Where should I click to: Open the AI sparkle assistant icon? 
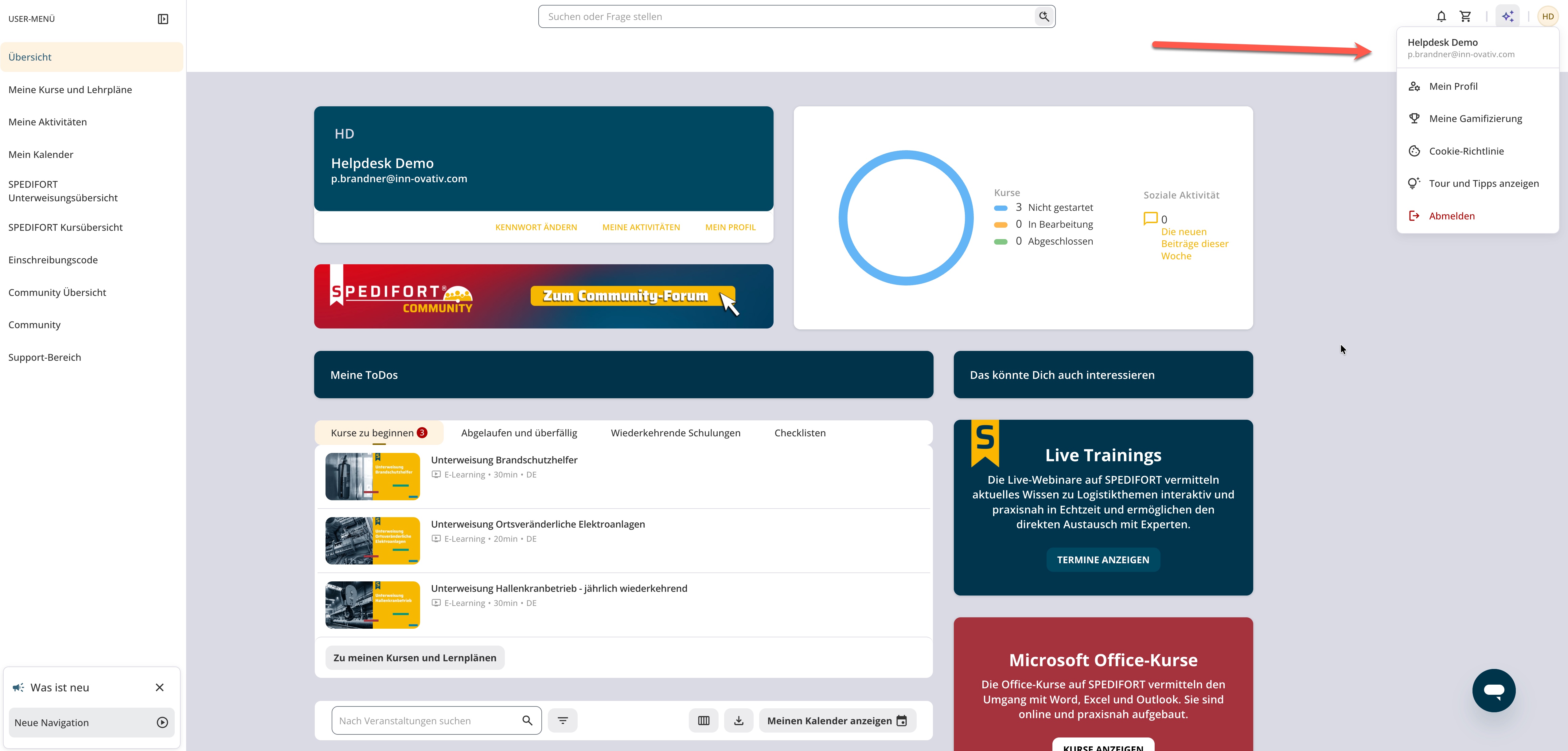tap(1508, 17)
